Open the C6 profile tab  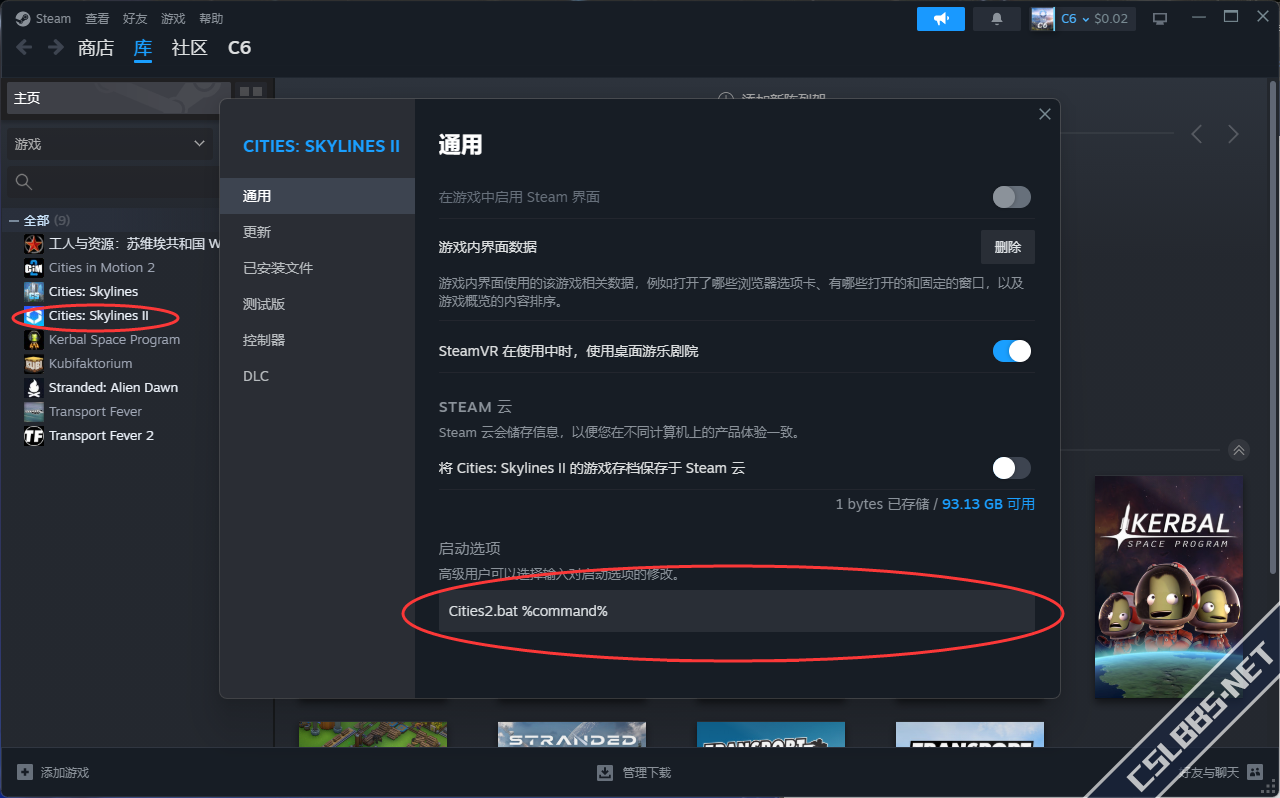[239, 48]
